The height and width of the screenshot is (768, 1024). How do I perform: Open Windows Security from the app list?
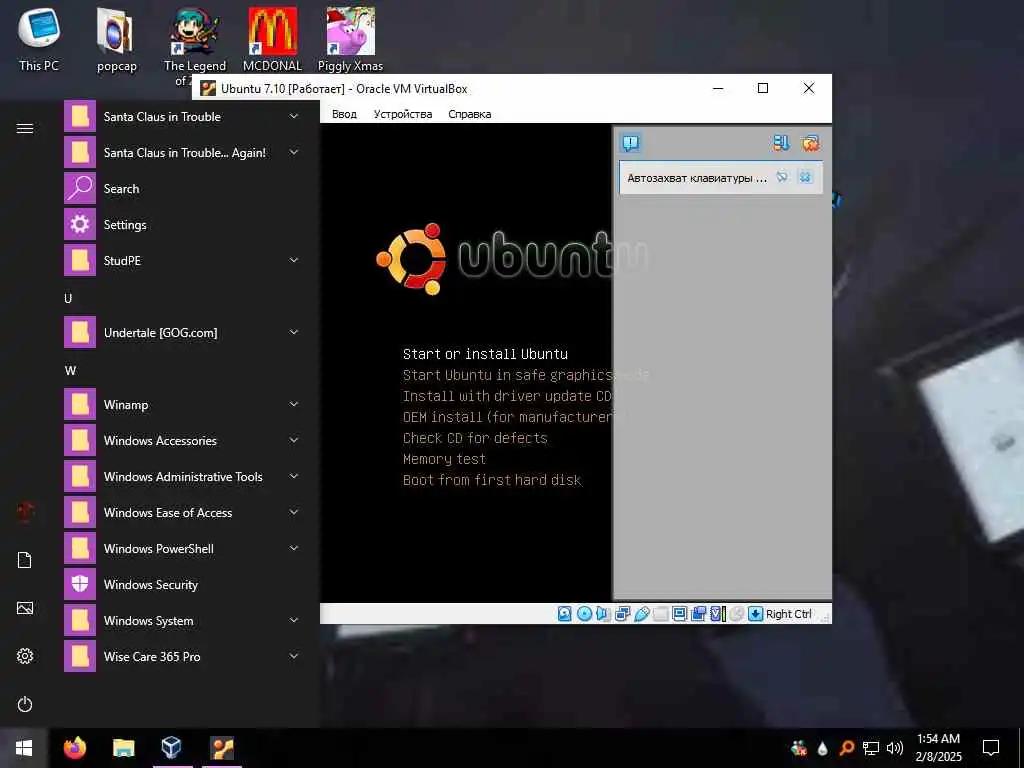183,584
